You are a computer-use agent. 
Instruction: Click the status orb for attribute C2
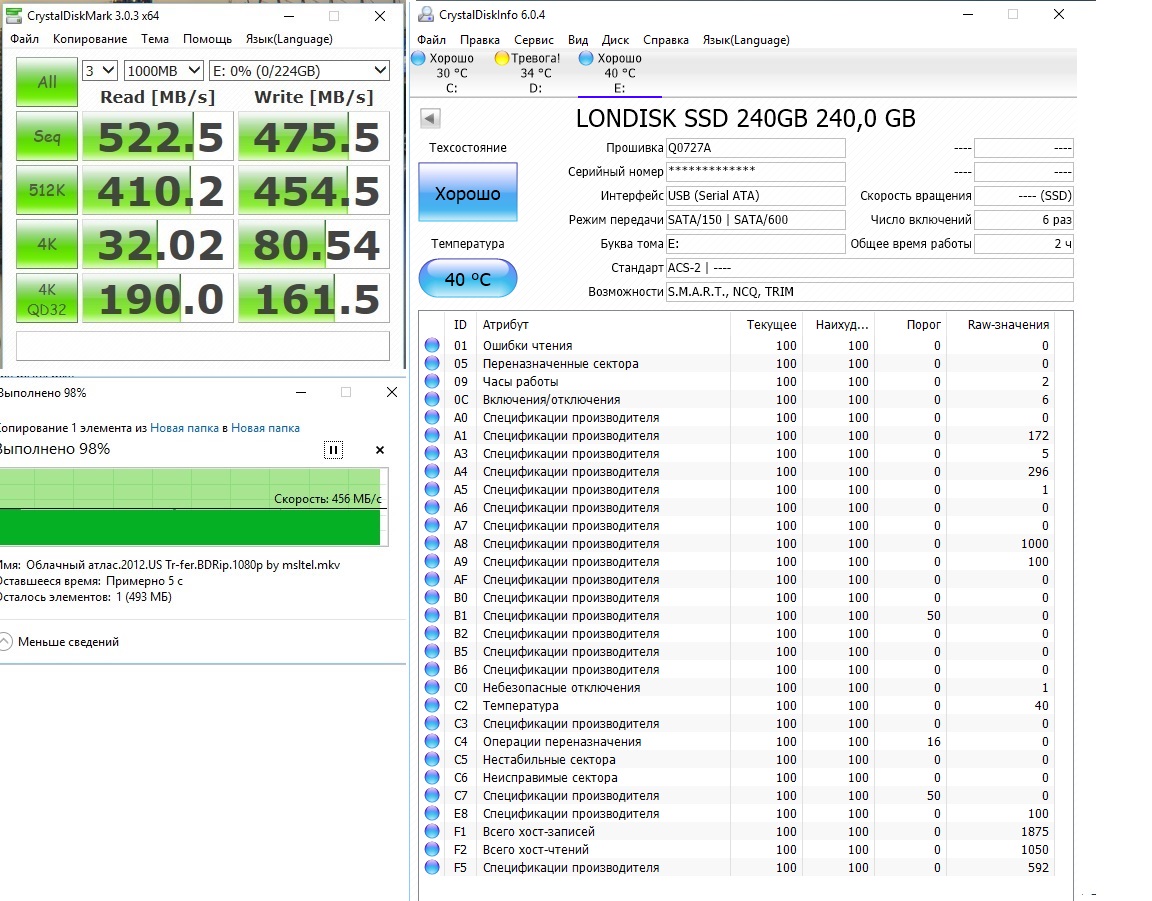(x=432, y=706)
